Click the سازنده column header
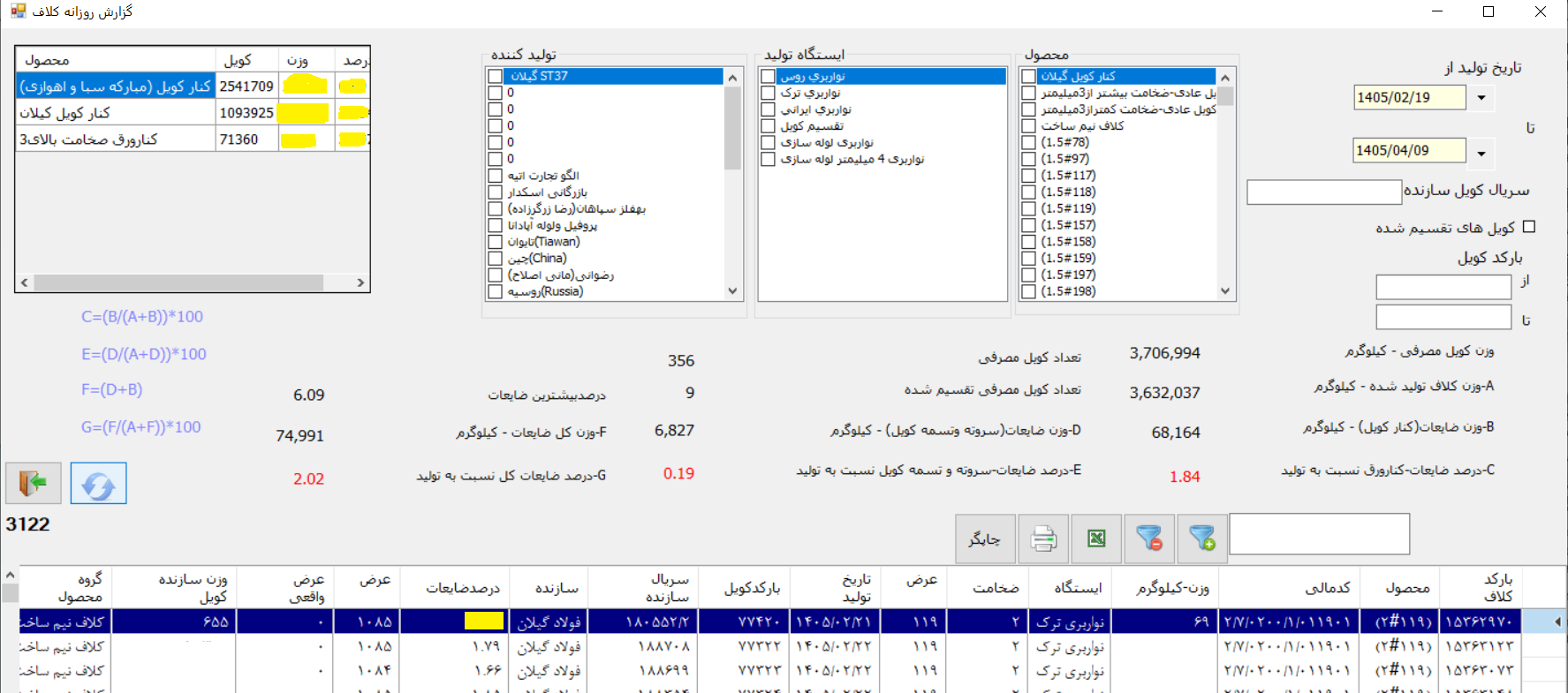Viewport: 1568px width, 693px height. (x=547, y=587)
